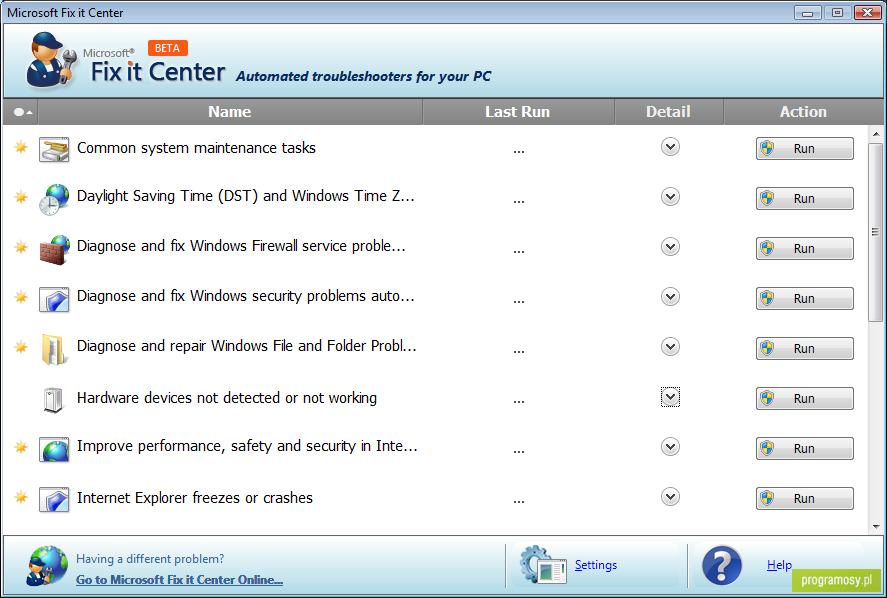Click the blue question mark Help icon
887x598 pixels.
[722, 565]
